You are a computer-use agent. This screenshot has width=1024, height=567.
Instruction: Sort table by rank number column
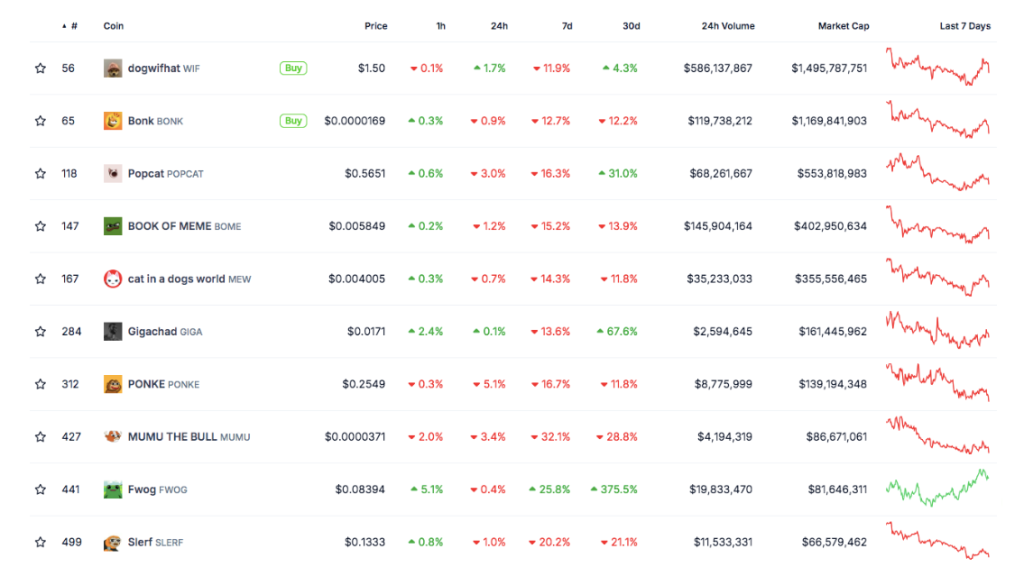click(x=73, y=26)
